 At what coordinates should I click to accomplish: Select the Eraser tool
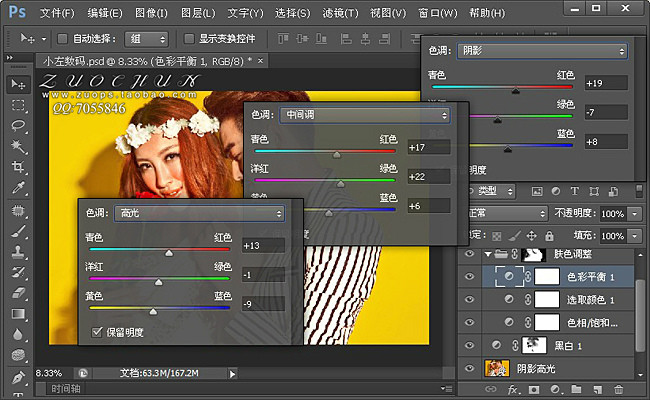pos(18,293)
